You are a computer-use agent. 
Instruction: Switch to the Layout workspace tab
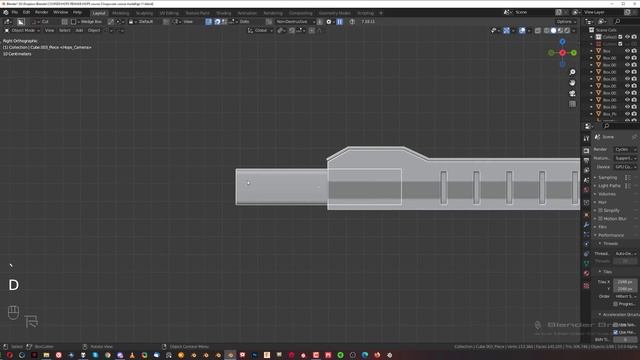[99, 13]
